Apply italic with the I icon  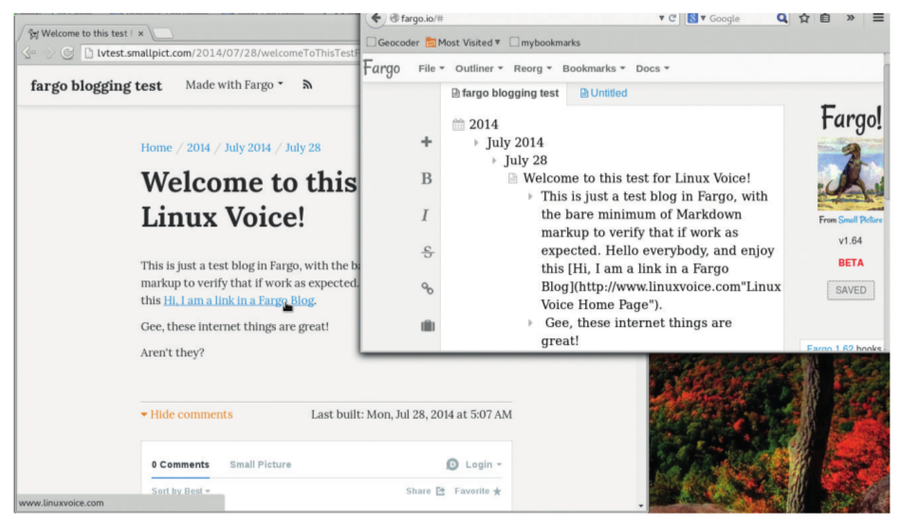click(425, 215)
